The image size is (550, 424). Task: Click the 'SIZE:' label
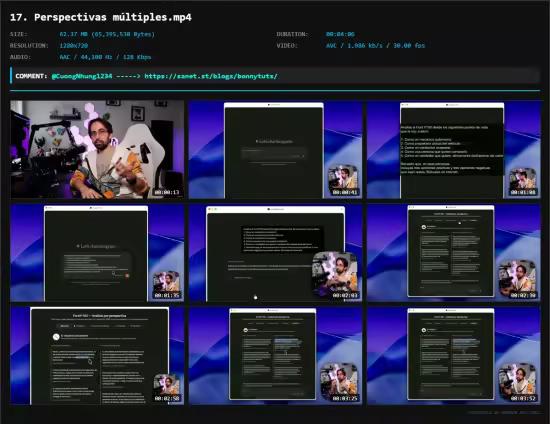(19, 34)
